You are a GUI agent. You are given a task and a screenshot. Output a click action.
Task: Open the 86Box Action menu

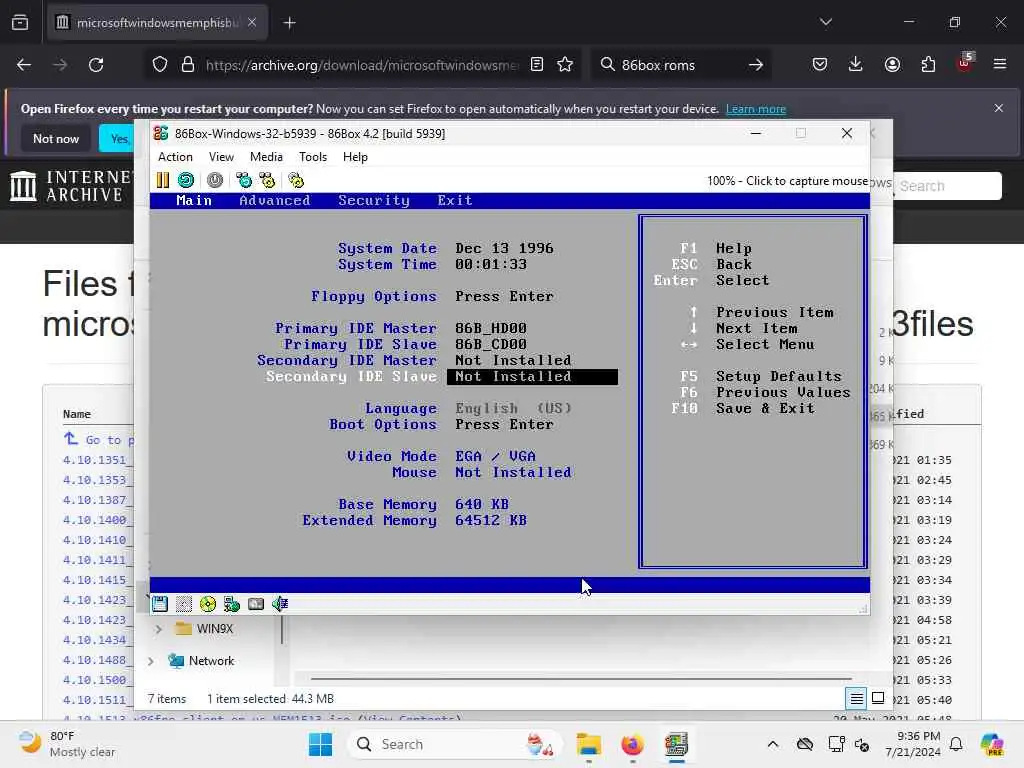coord(175,157)
